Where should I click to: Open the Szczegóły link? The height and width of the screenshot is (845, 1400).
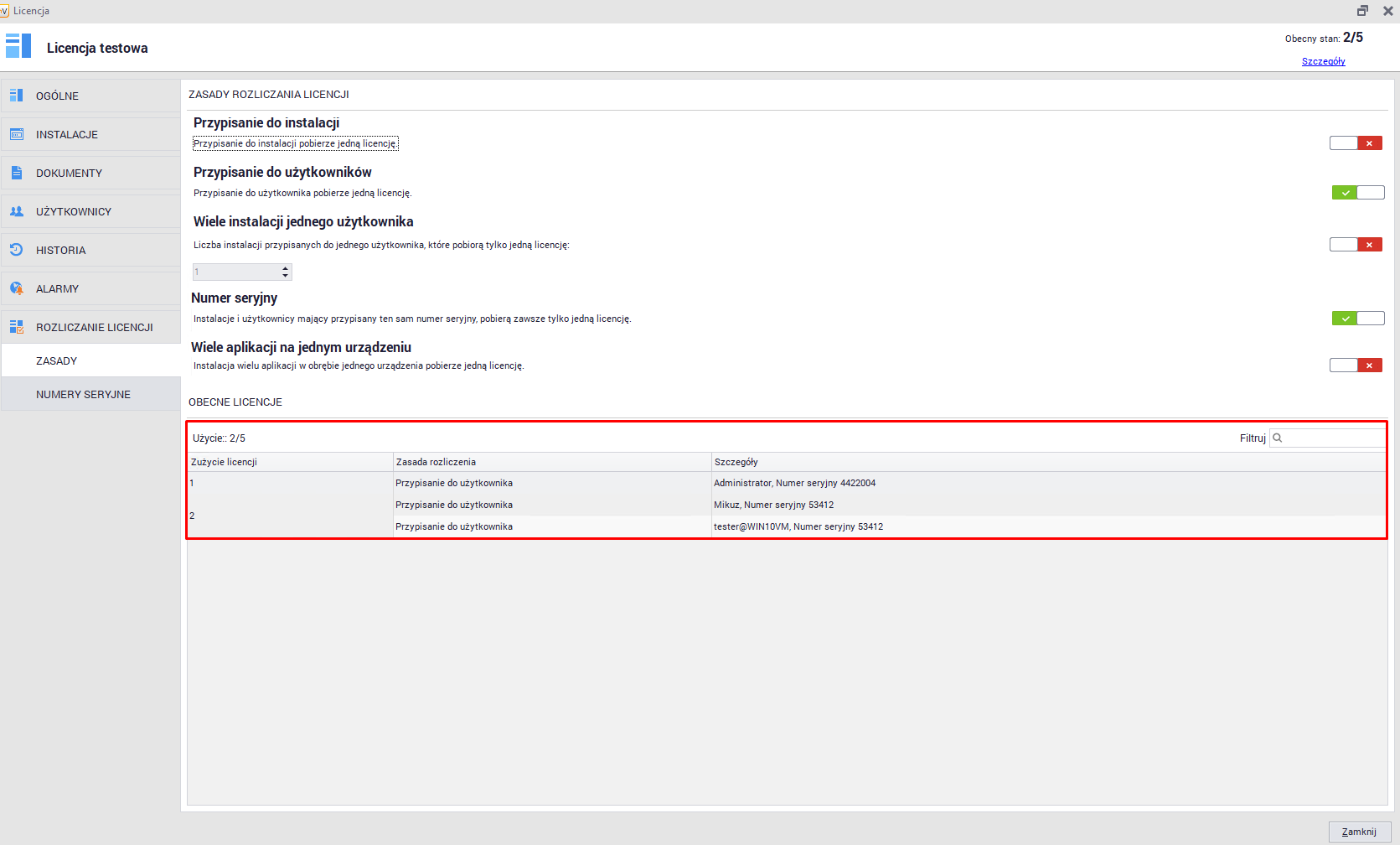click(x=1323, y=61)
